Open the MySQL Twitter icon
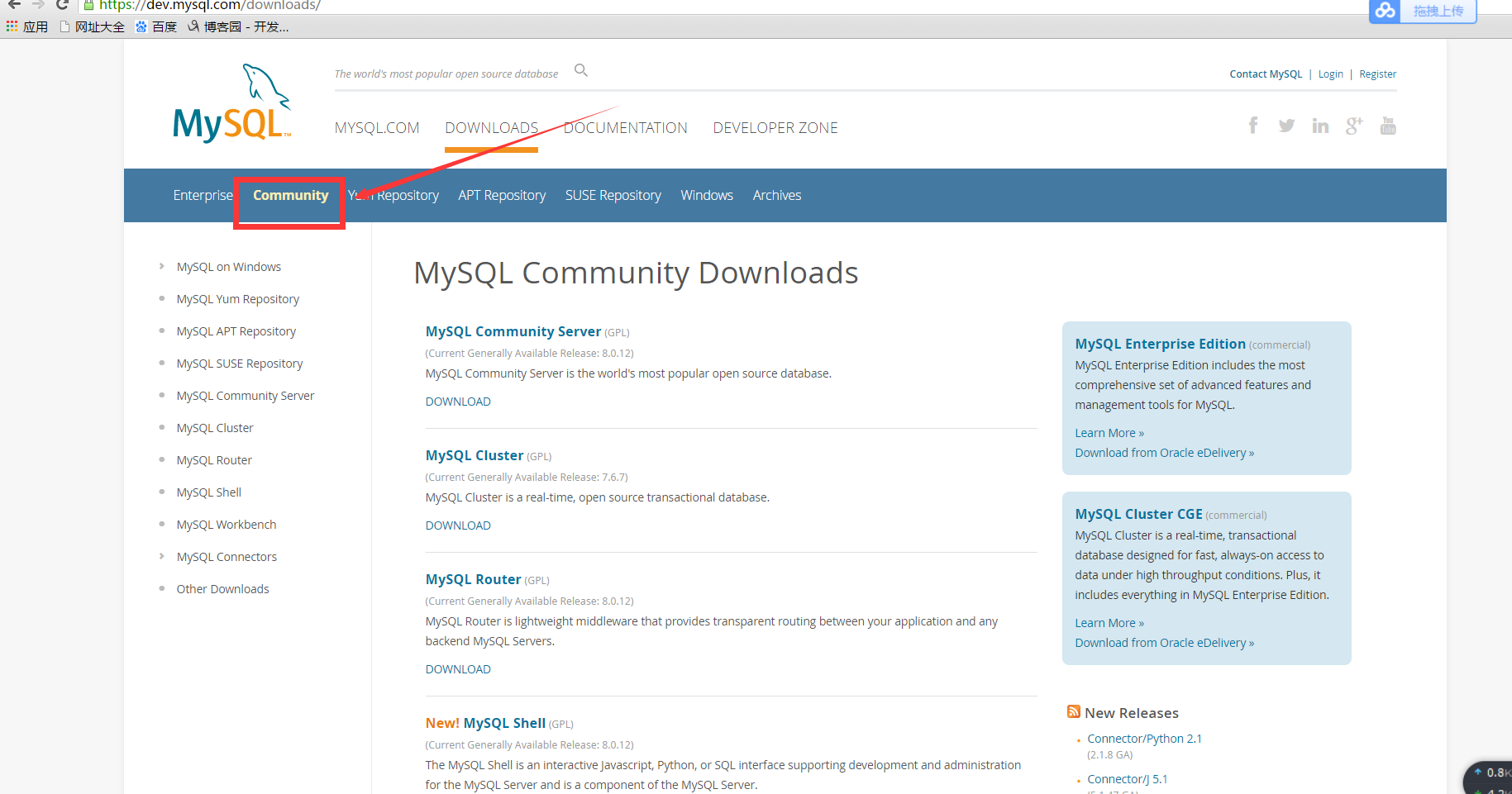The height and width of the screenshot is (794, 1512). point(1286,126)
